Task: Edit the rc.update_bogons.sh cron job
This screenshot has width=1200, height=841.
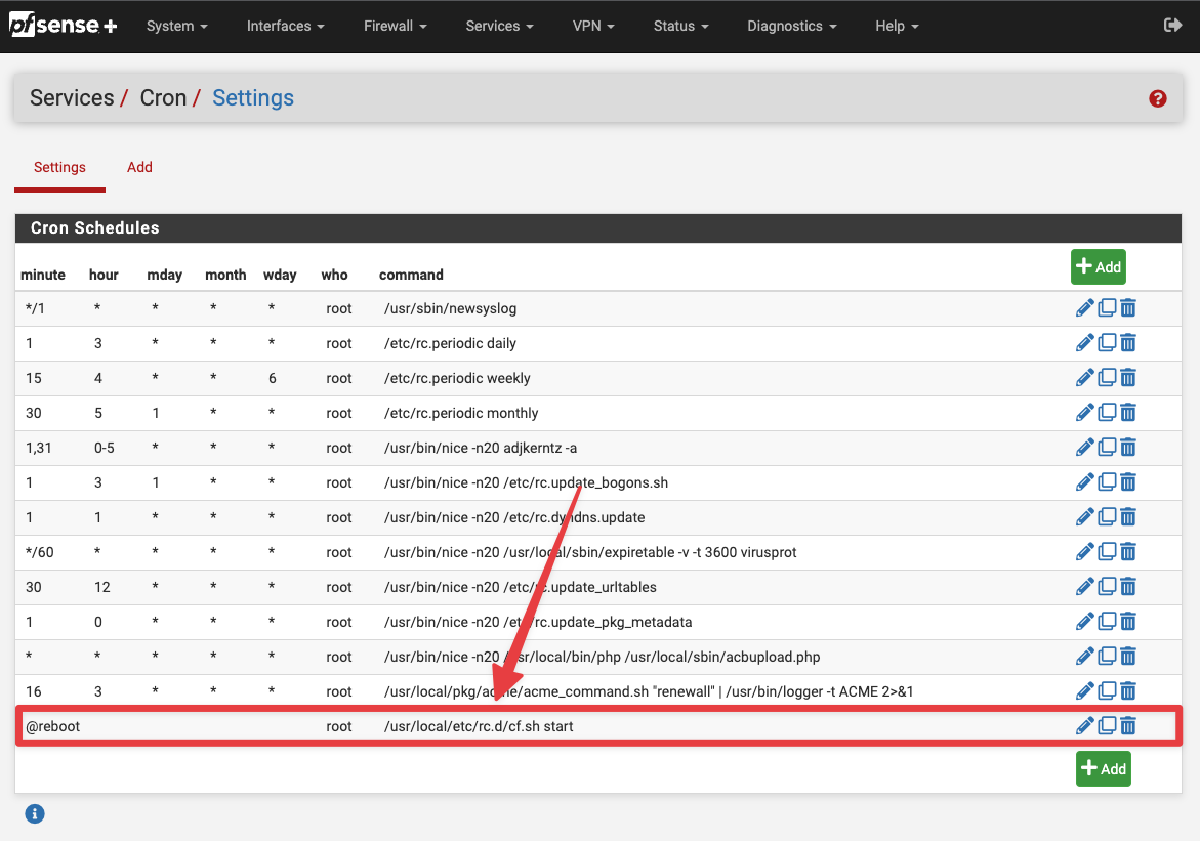Action: [x=1084, y=483]
